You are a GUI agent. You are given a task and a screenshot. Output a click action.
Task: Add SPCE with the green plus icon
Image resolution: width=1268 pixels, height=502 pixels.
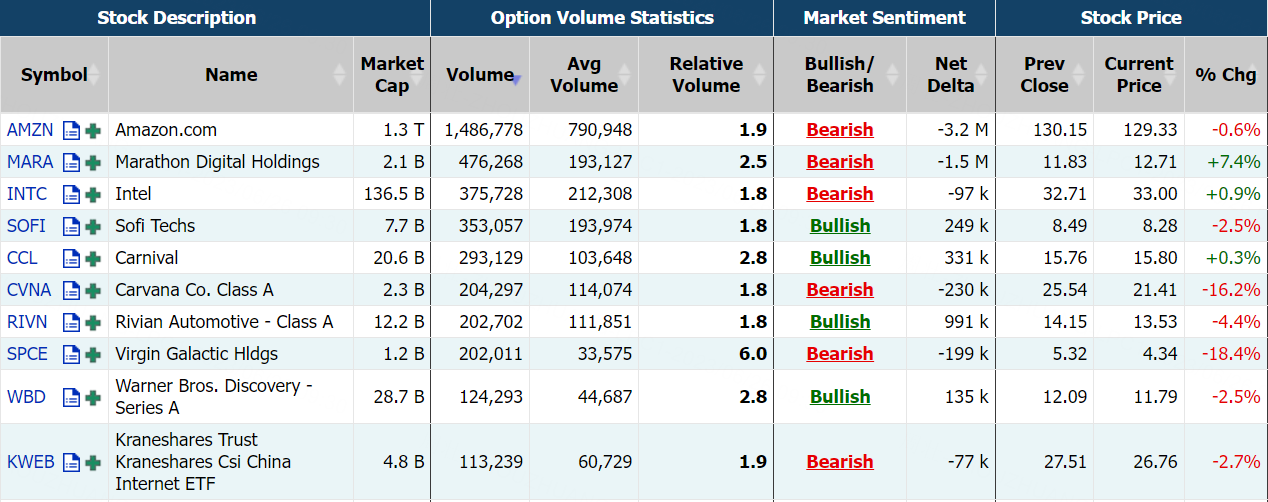(x=93, y=354)
